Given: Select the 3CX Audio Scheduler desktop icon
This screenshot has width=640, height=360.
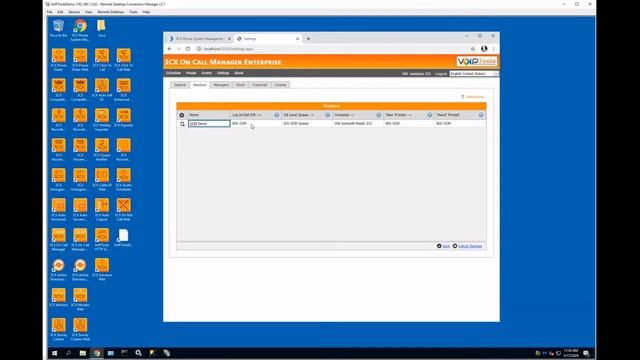Looking at the screenshot, I should click(123, 180).
